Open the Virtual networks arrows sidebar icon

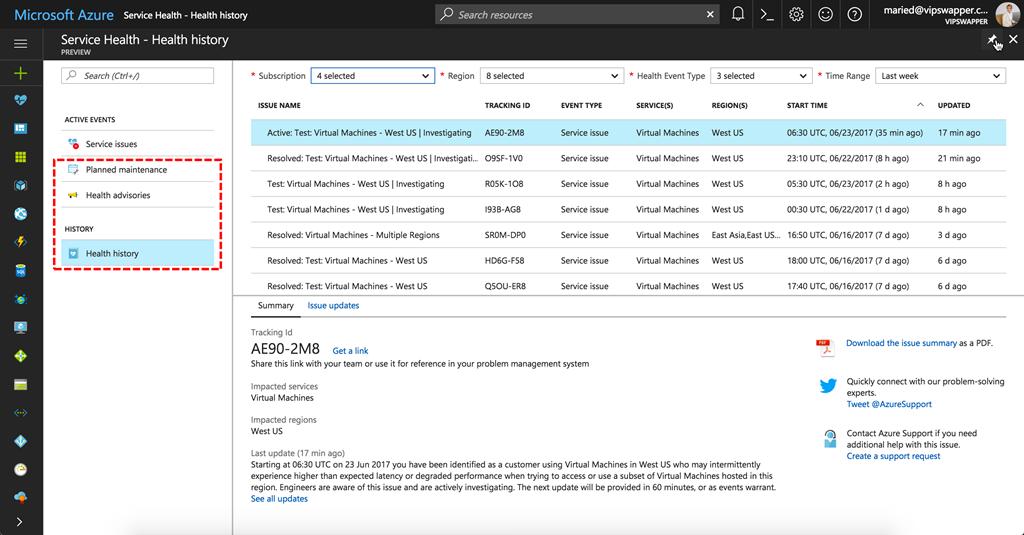(x=20, y=413)
